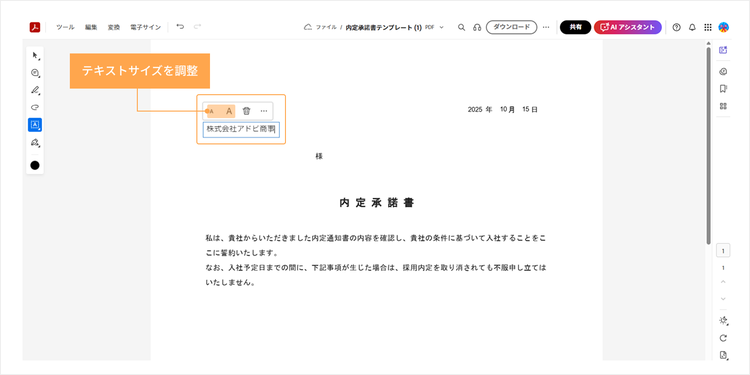The image size is (750, 375).
Task: Open the comments panel in right sidebar
Action: pos(723,72)
